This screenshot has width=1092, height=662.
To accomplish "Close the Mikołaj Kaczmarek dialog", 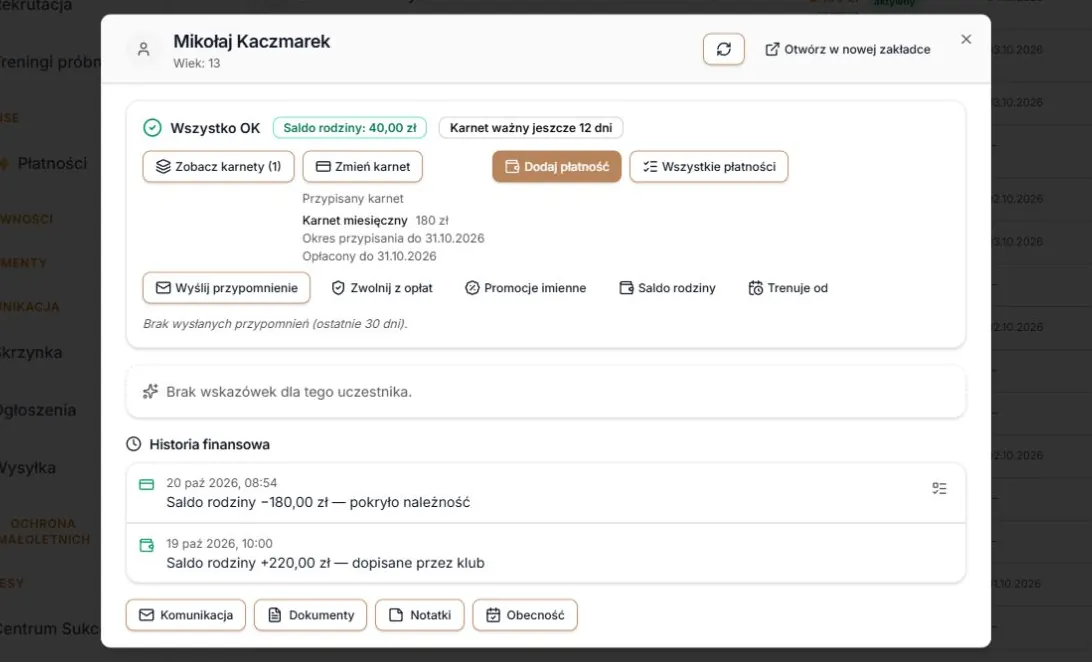I will click(966, 40).
